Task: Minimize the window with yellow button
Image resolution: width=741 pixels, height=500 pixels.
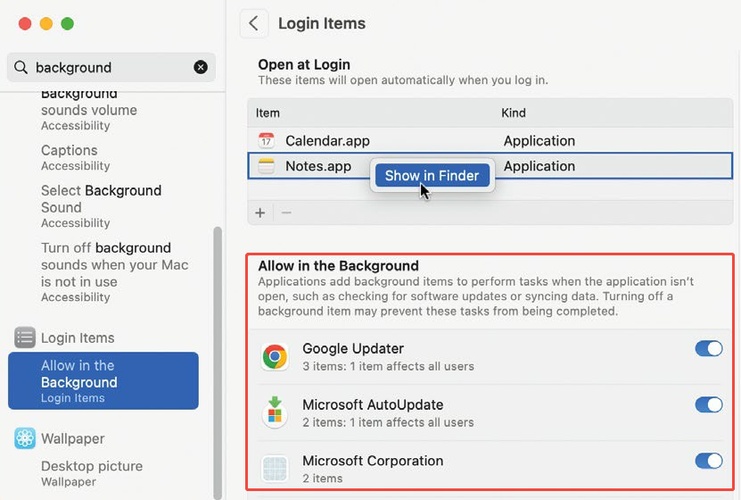Action: 46,24
